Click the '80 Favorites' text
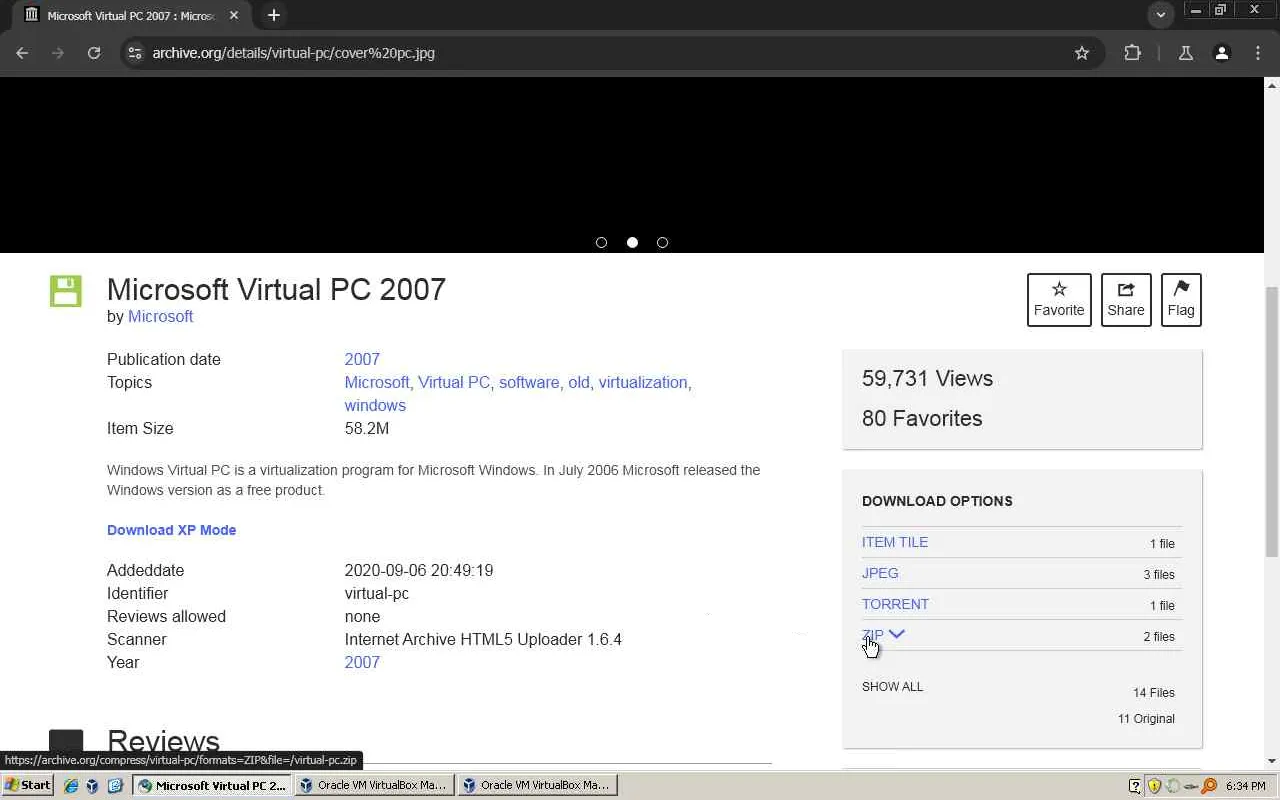The image size is (1280, 800). point(922,419)
